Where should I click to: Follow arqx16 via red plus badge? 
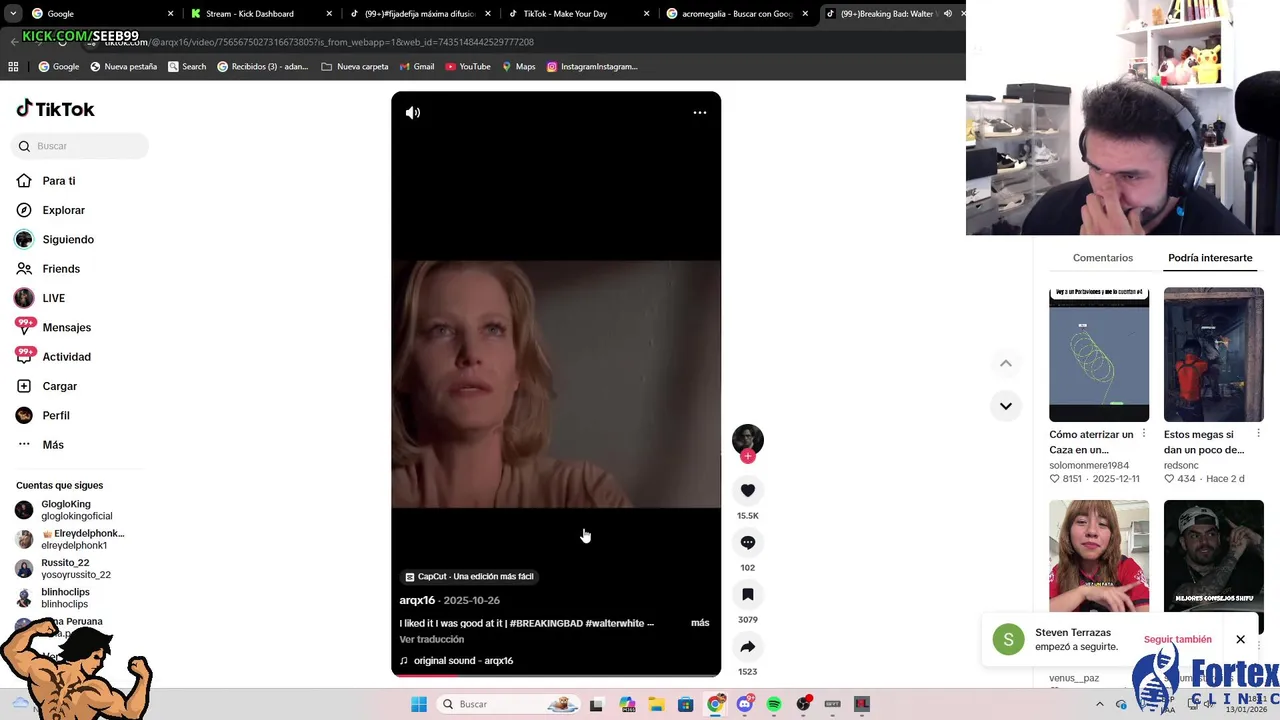[x=748, y=456]
